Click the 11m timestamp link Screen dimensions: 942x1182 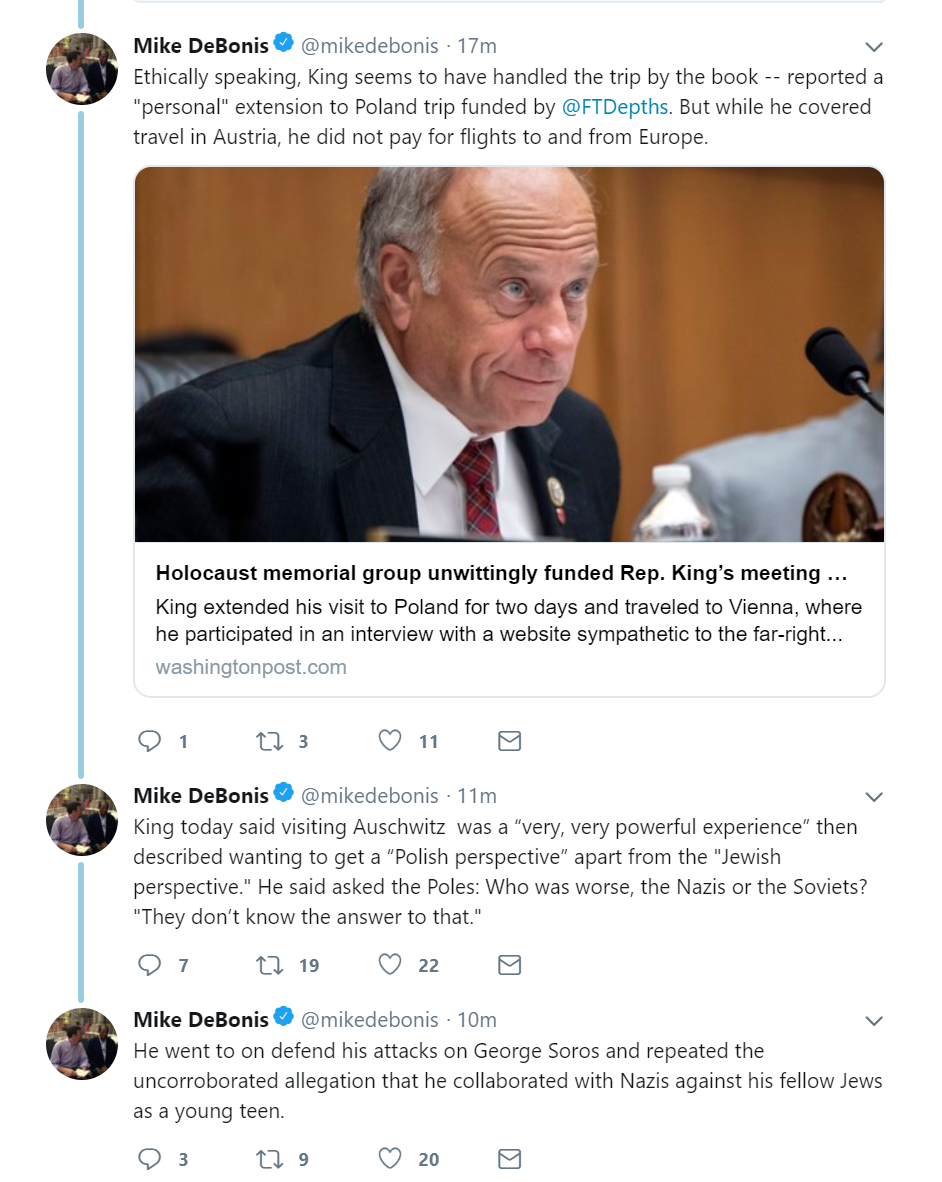tap(477, 796)
